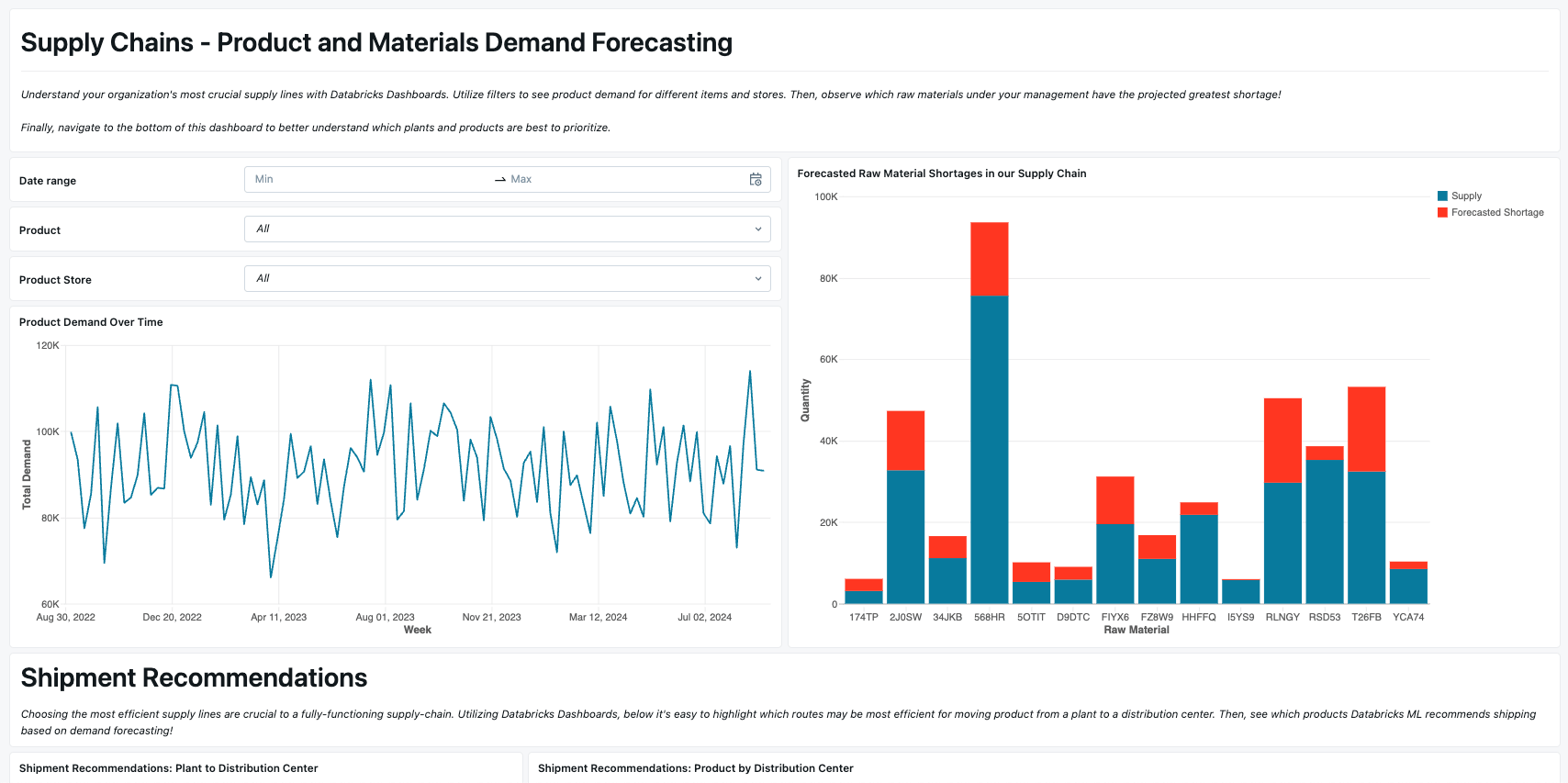Toggle the Forecasted Shortage legend entry

pyautogui.click(x=1490, y=212)
